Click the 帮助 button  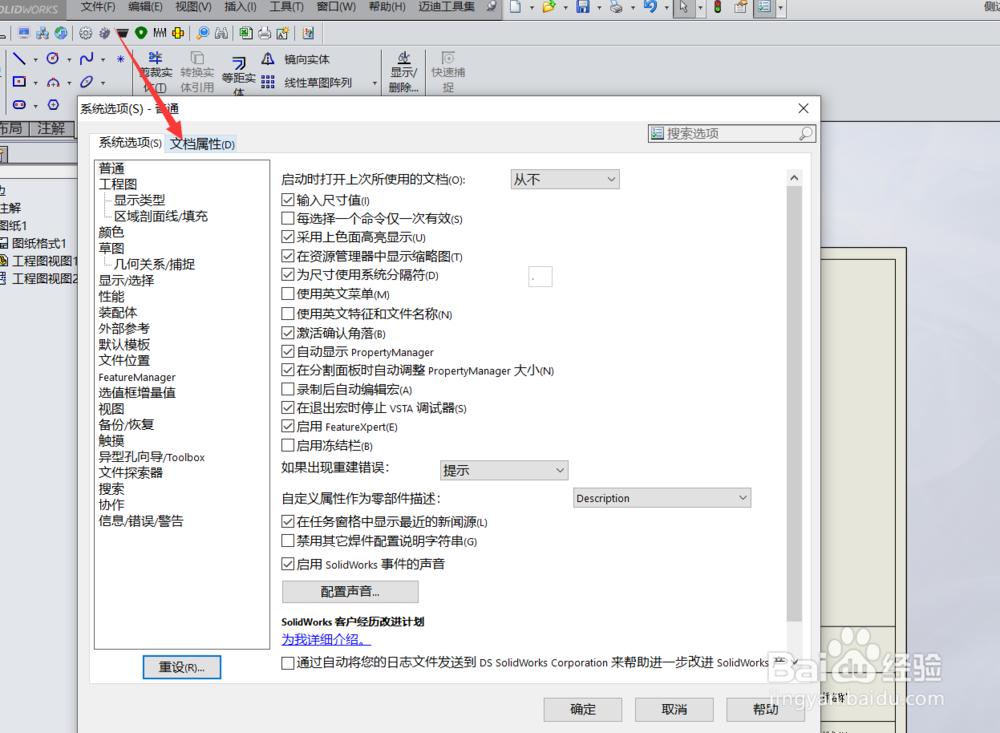click(x=765, y=709)
